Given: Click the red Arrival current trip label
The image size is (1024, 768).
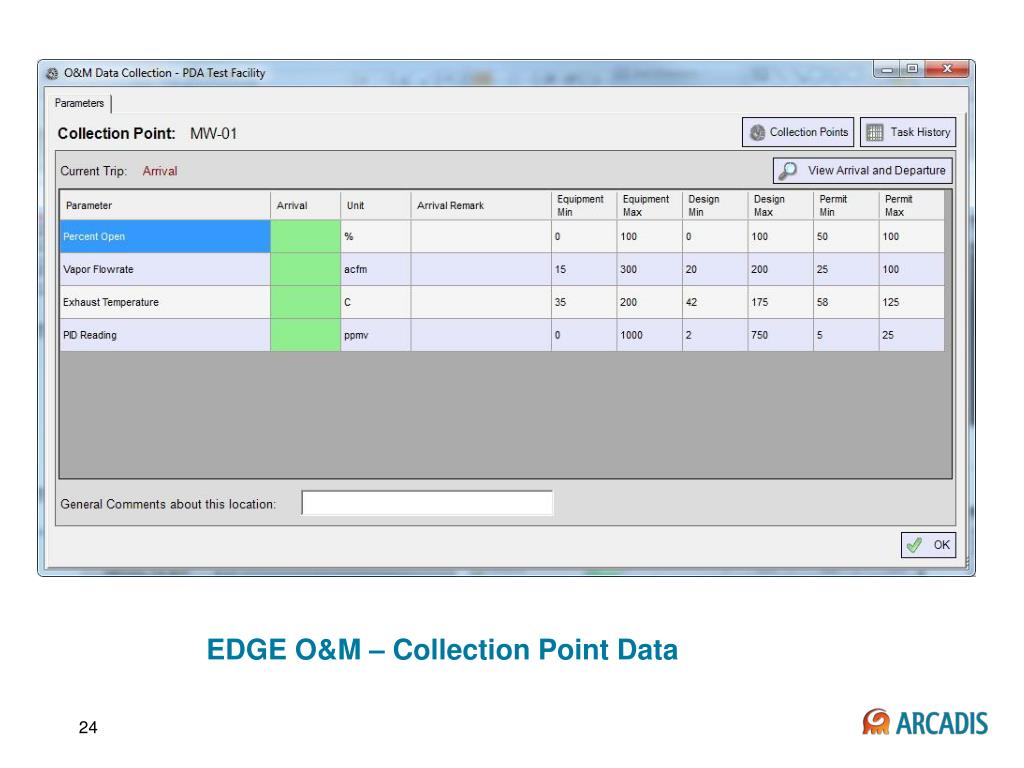Looking at the screenshot, I should pyautogui.click(x=160, y=171).
